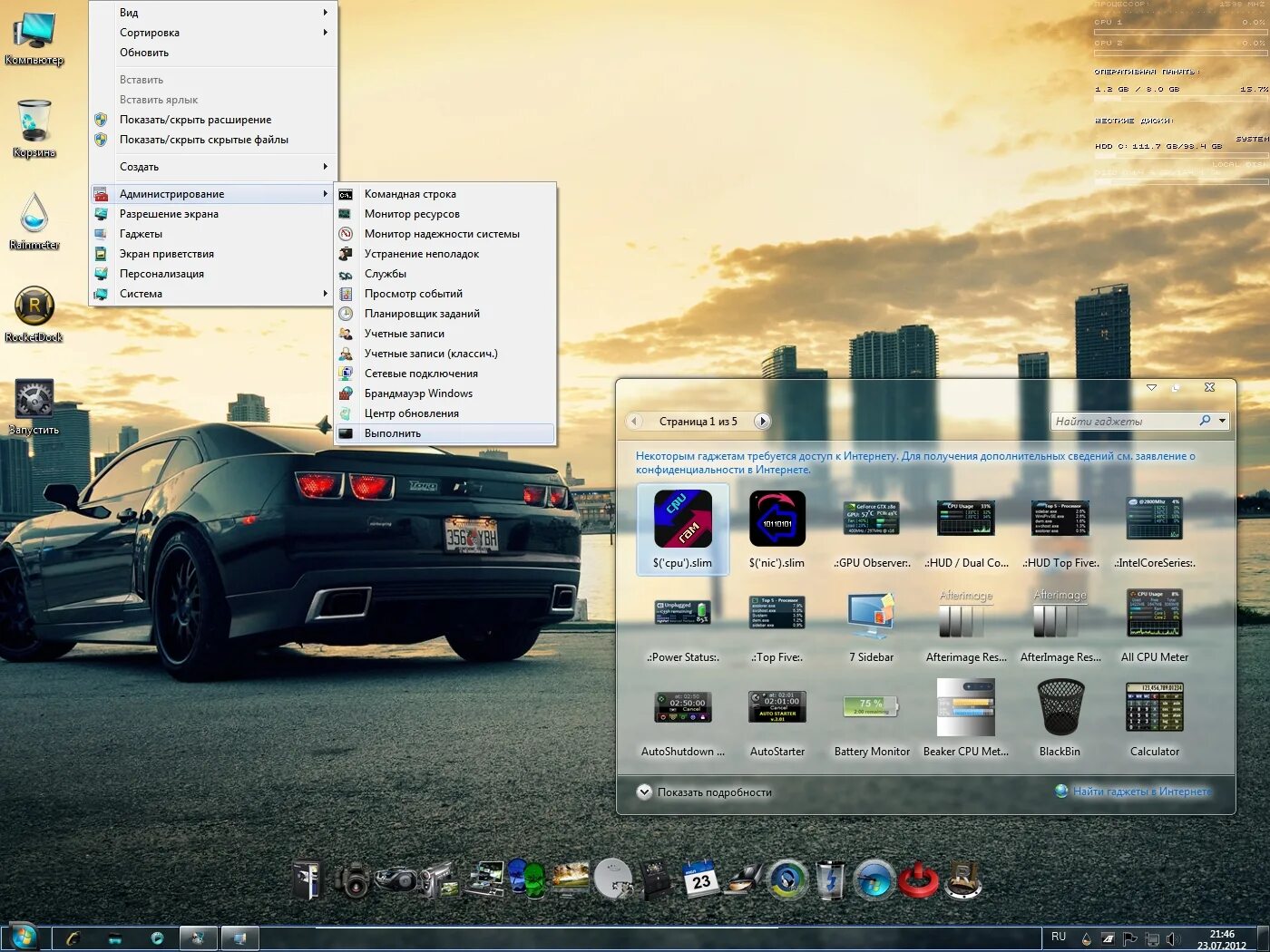Click the calendar 23 icon in the dock

coord(700,879)
